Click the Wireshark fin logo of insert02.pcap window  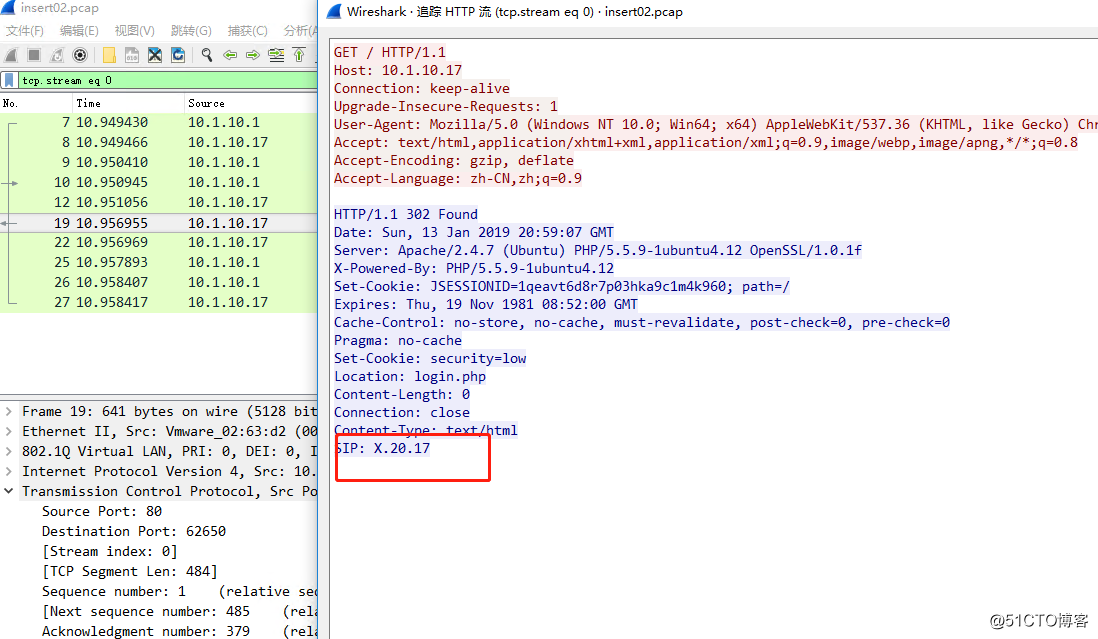click(8, 8)
